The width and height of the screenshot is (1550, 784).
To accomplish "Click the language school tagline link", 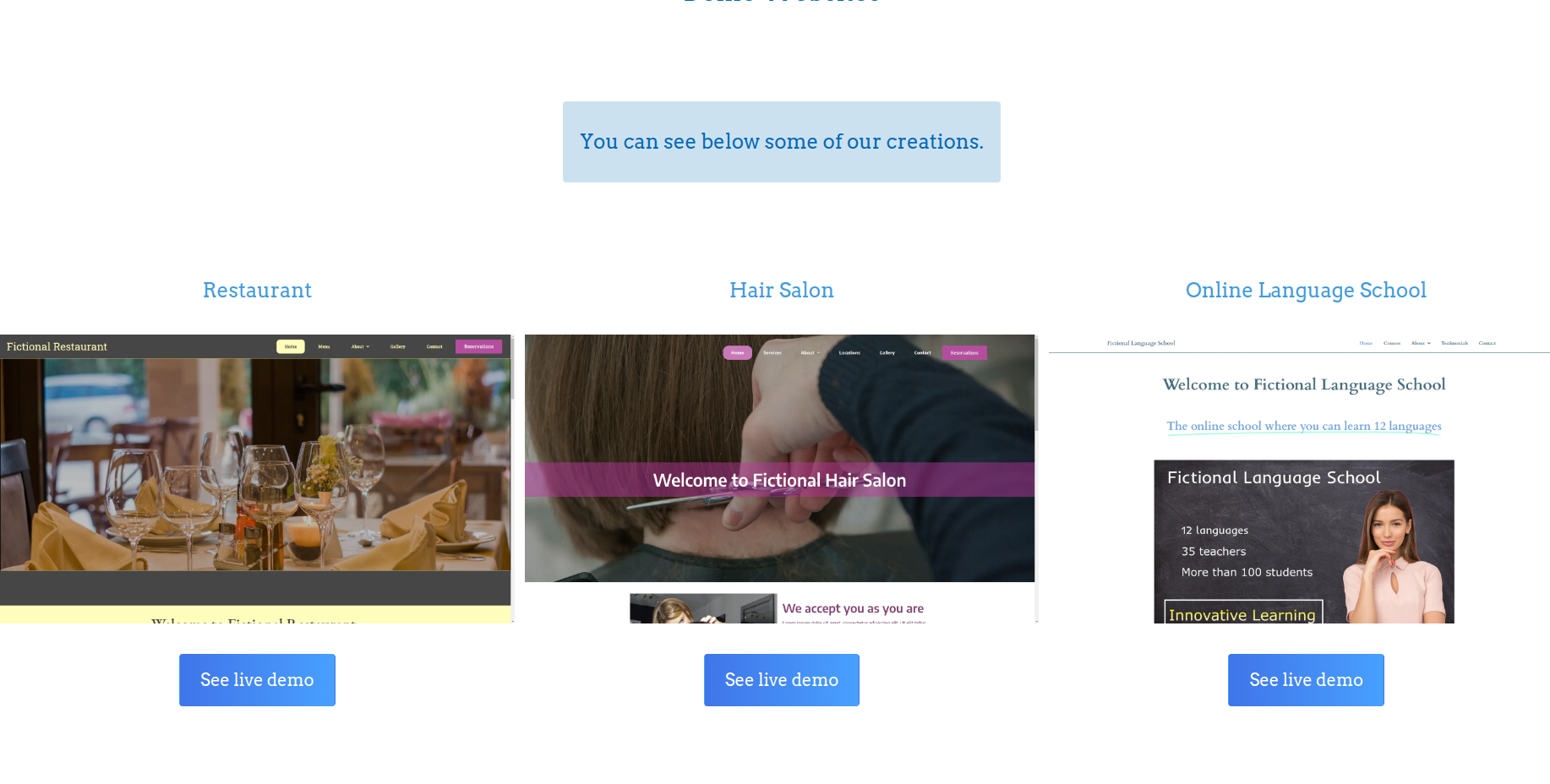I will [x=1304, y=426].
